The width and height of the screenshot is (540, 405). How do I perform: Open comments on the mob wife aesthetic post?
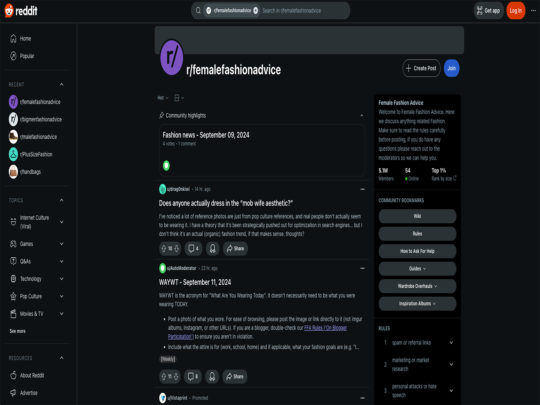193,248
